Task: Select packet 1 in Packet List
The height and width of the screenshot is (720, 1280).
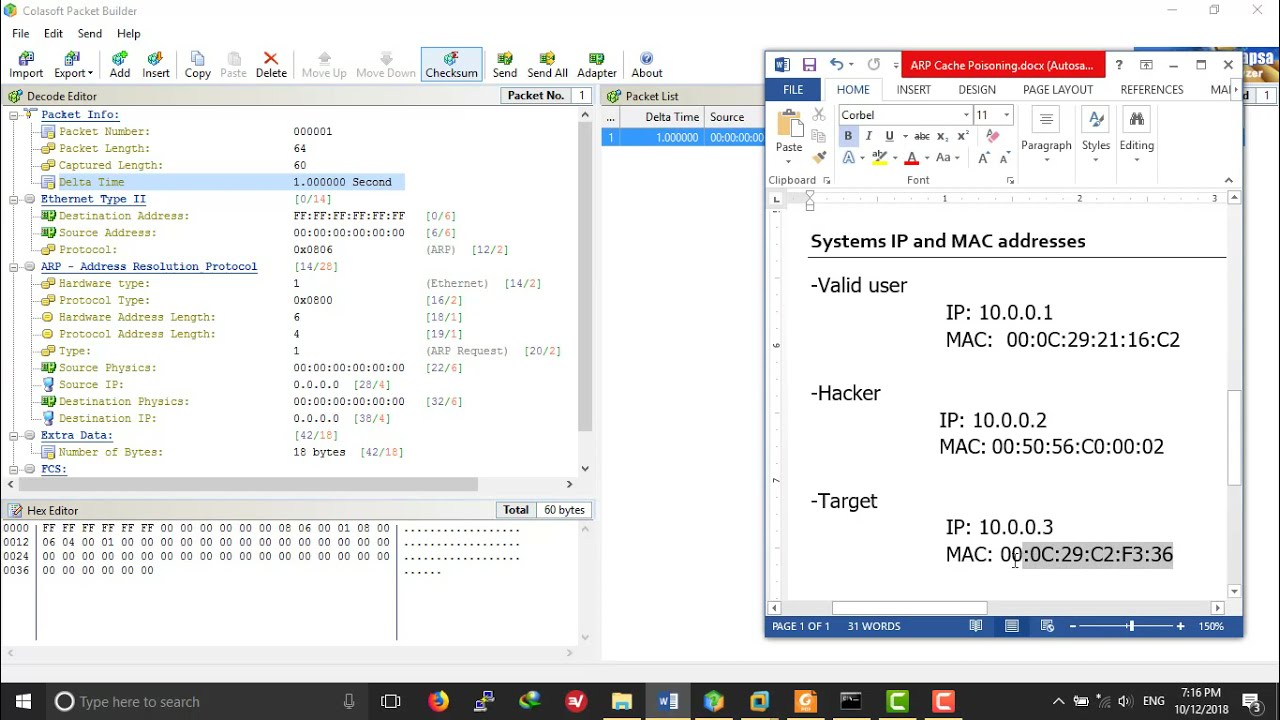Action: tap(684, 137)
